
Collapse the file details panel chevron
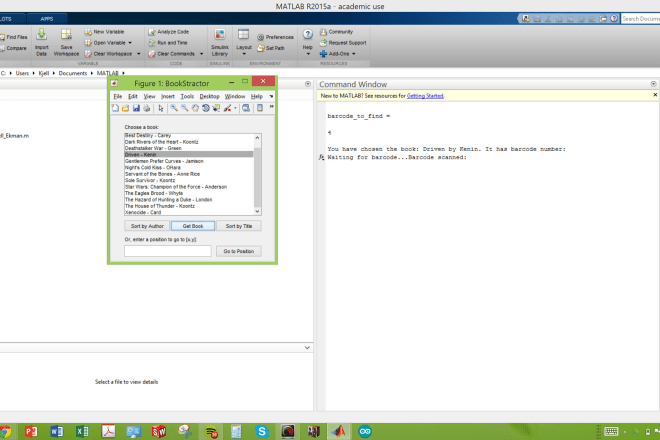tap(307, 348)
